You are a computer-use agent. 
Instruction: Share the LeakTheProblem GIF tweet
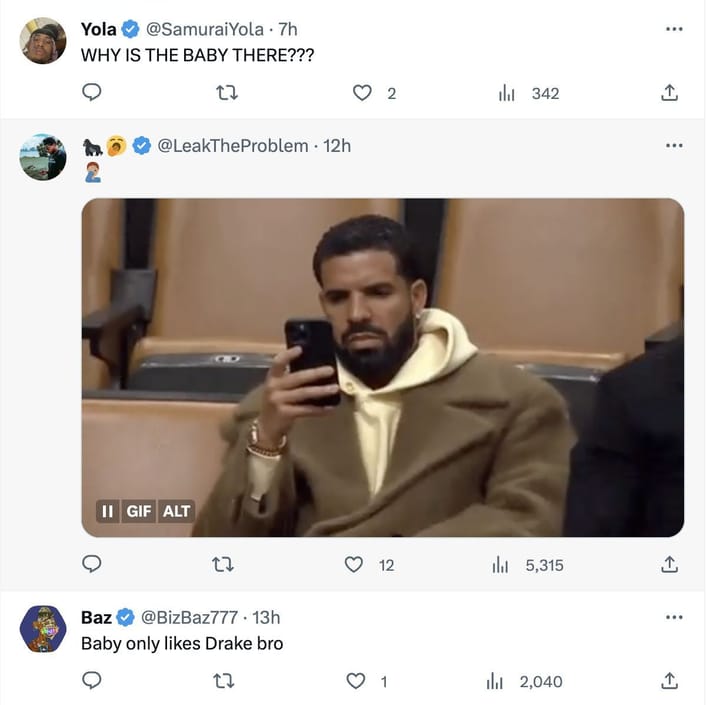670,565
